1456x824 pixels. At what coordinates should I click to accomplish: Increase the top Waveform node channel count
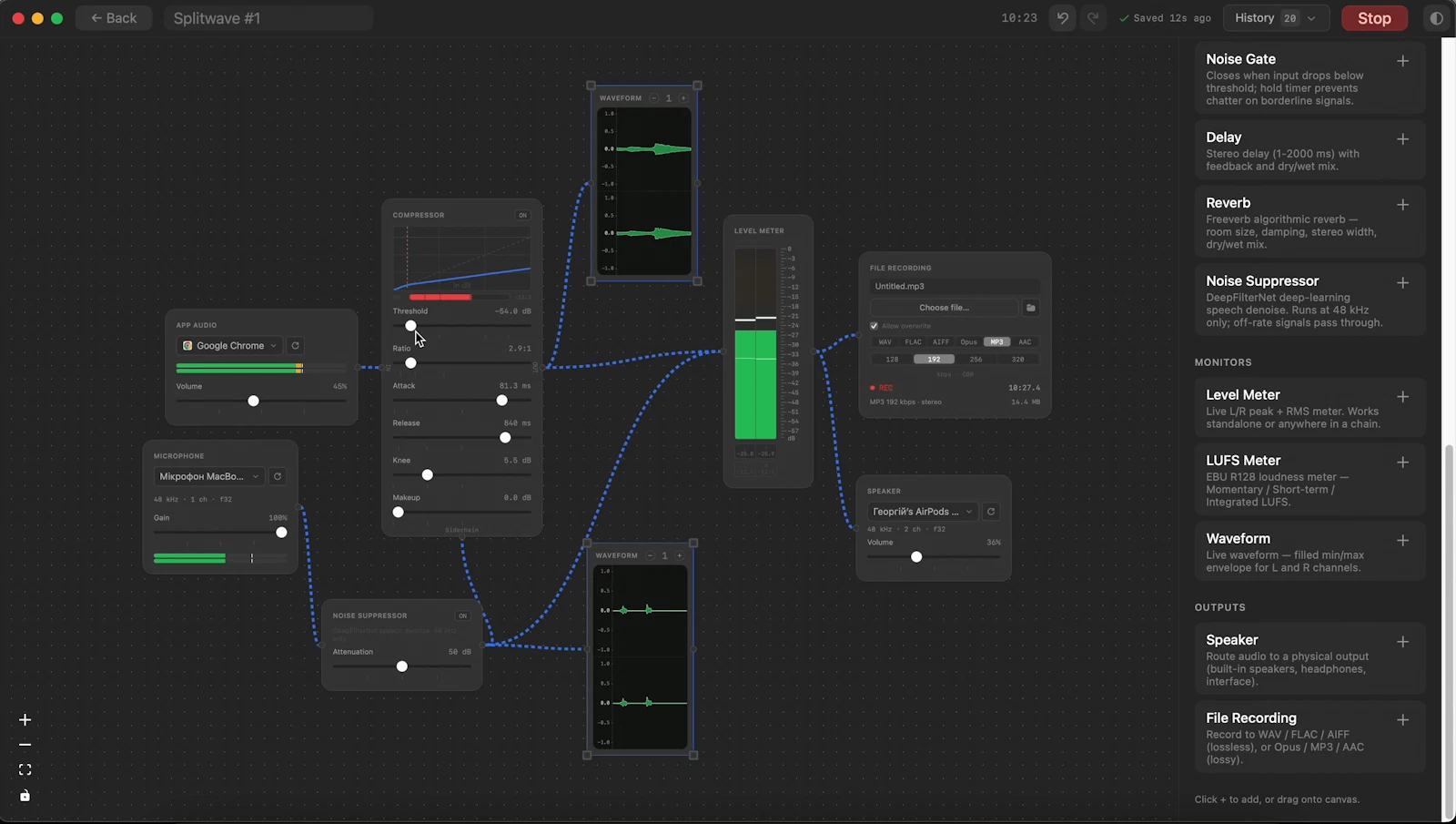click(x=683, y=98)
